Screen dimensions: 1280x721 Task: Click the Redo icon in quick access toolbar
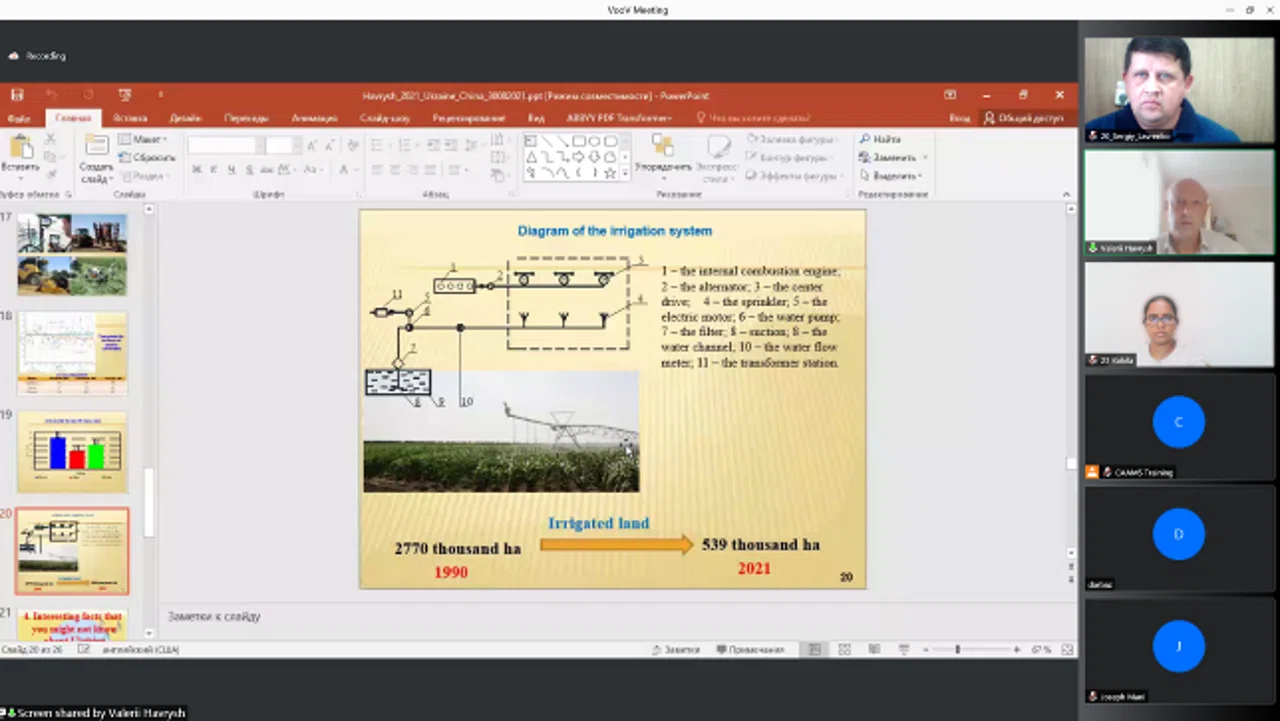pyautogui.click(x=89, y=95)
